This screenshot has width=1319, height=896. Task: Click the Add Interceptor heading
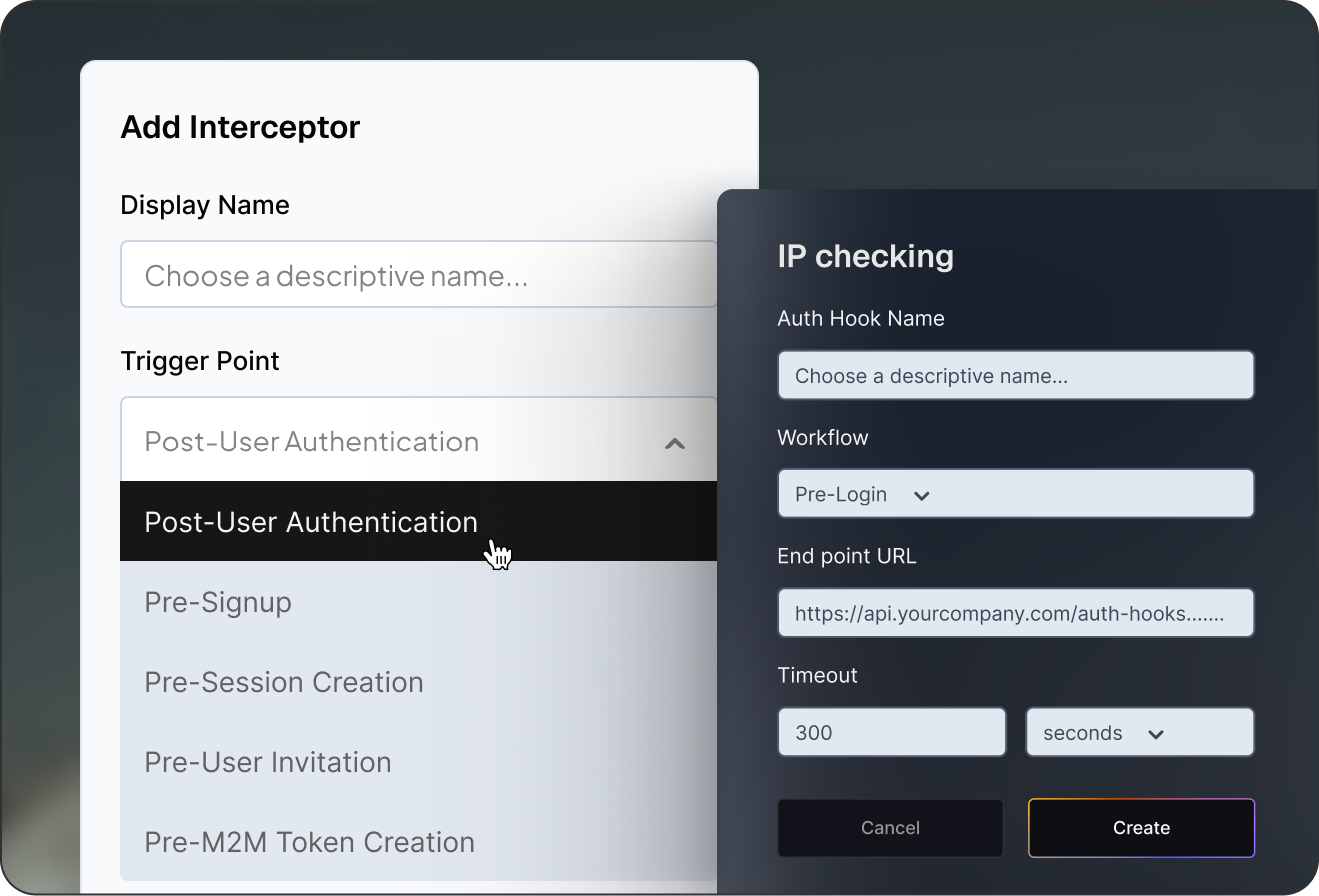tap(240, 127)
